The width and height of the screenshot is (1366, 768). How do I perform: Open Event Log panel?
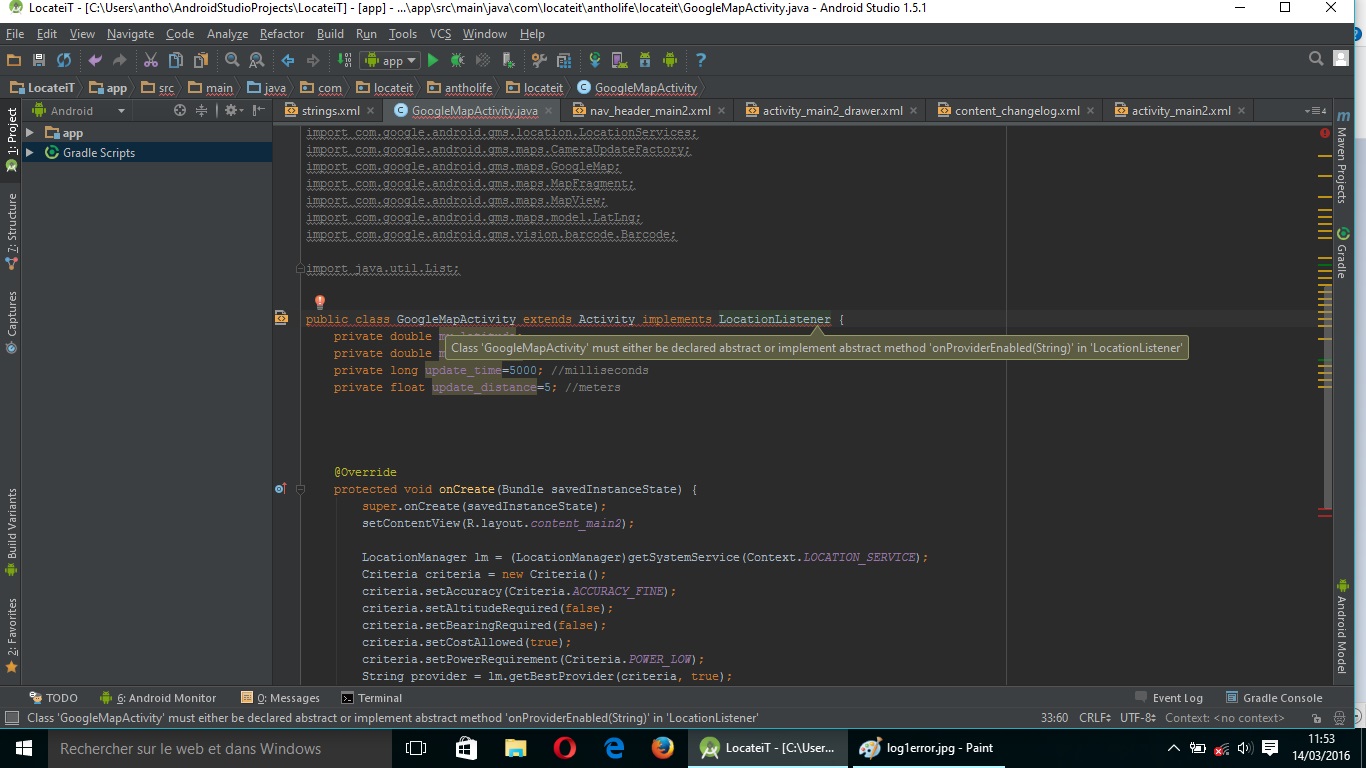point(1169,698)
